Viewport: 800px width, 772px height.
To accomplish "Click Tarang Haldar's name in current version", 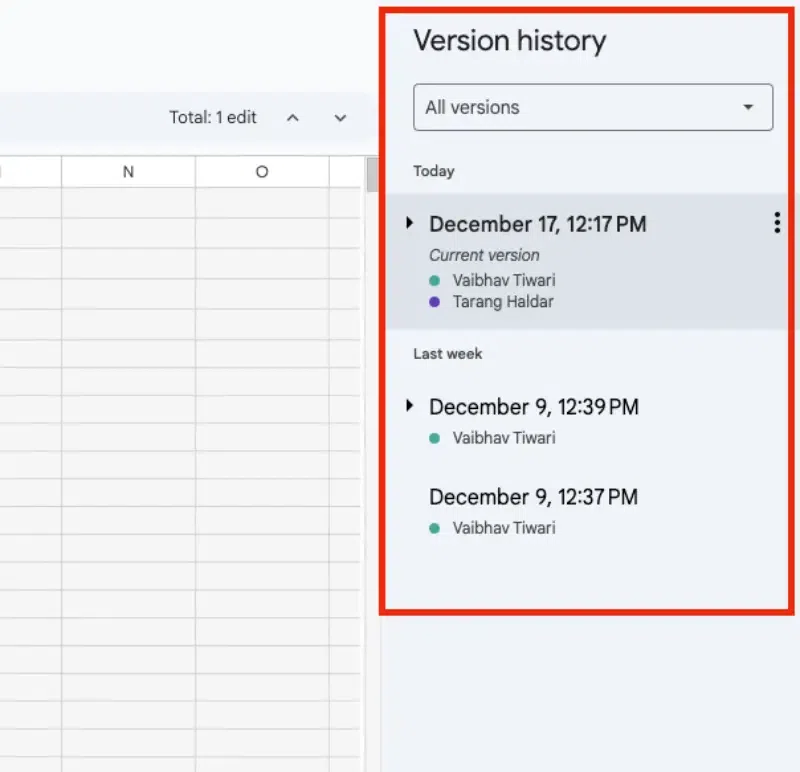I will click(502, 302).
